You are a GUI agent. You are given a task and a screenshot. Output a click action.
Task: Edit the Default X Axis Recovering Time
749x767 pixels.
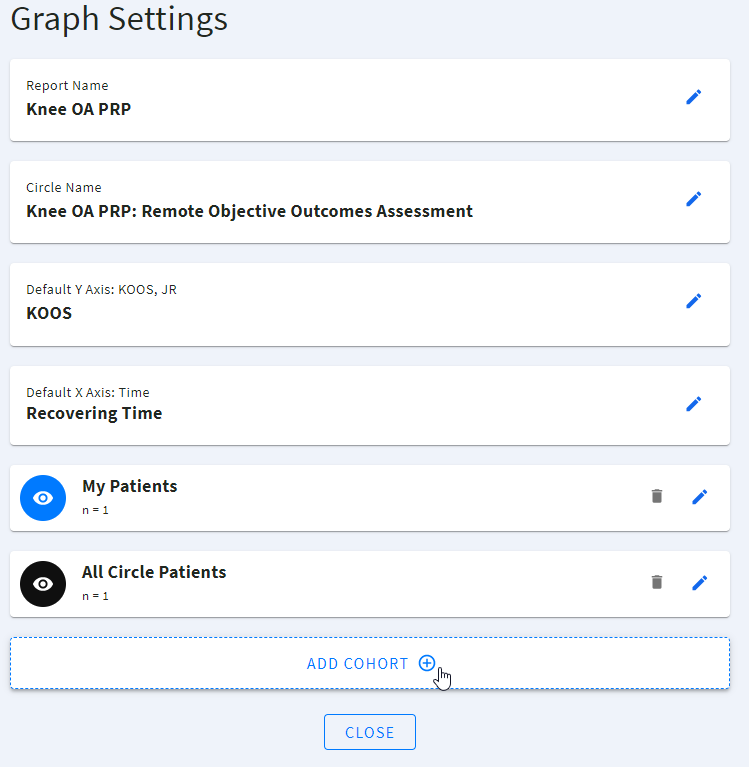[694, 404]
